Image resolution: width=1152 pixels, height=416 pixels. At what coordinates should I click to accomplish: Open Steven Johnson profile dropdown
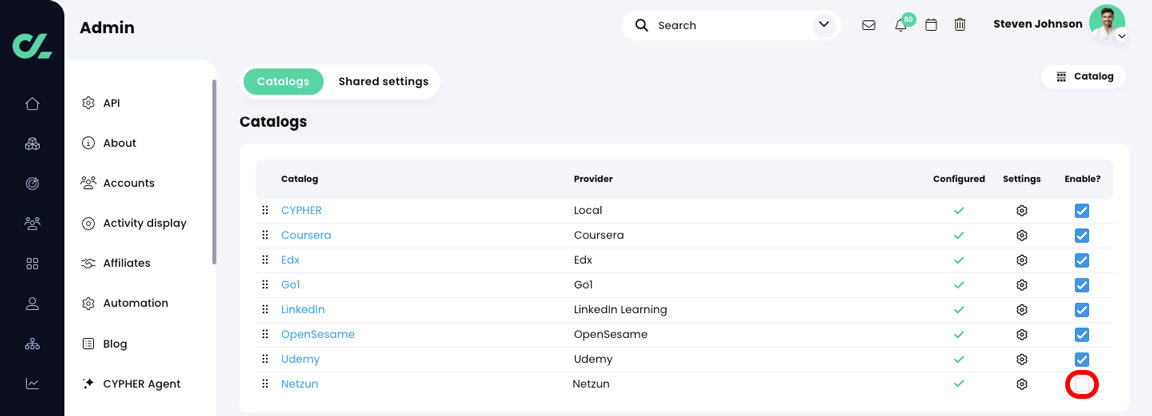coord(1122,36)
